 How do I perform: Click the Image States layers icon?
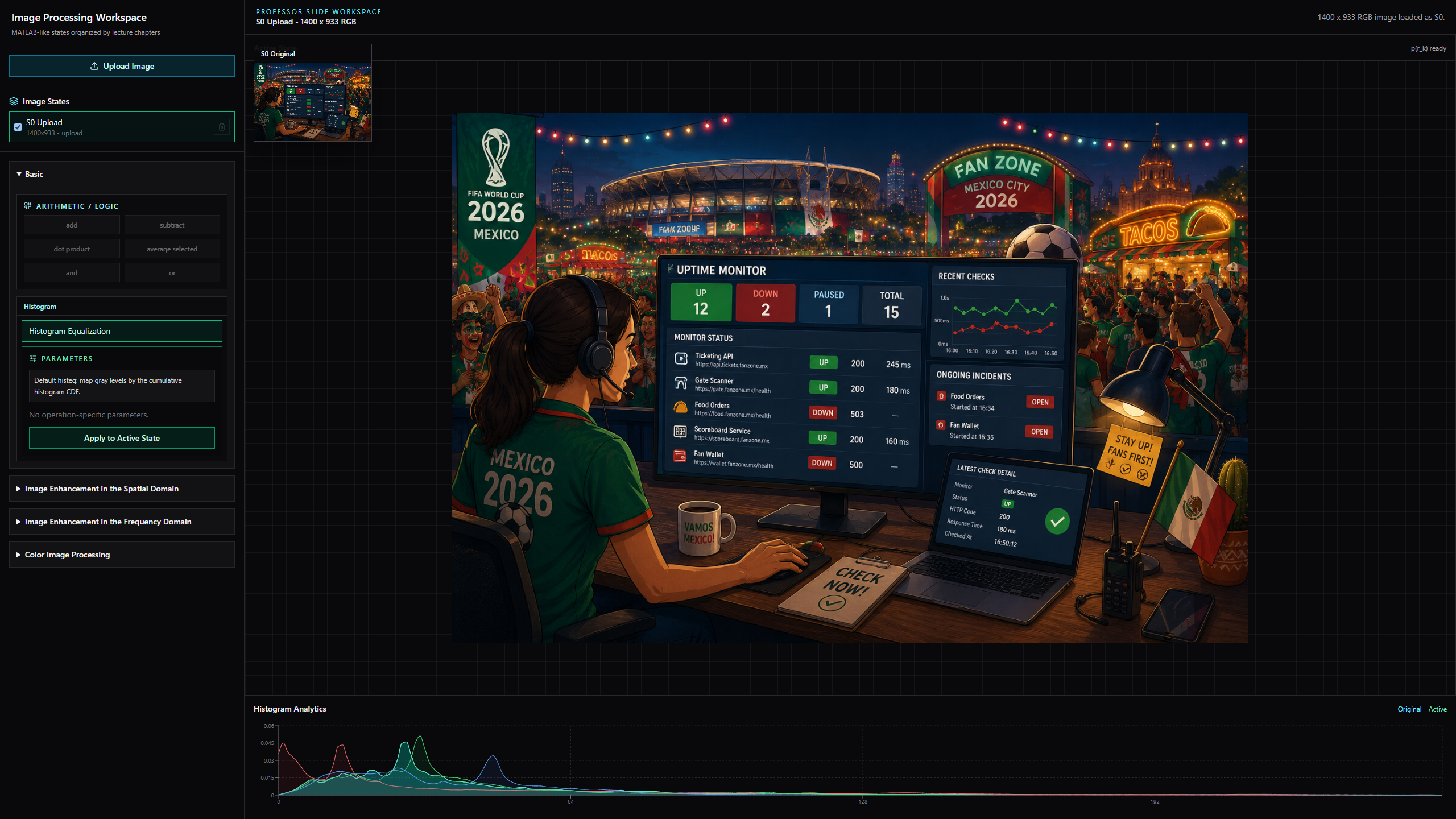[x=14, y=101]
